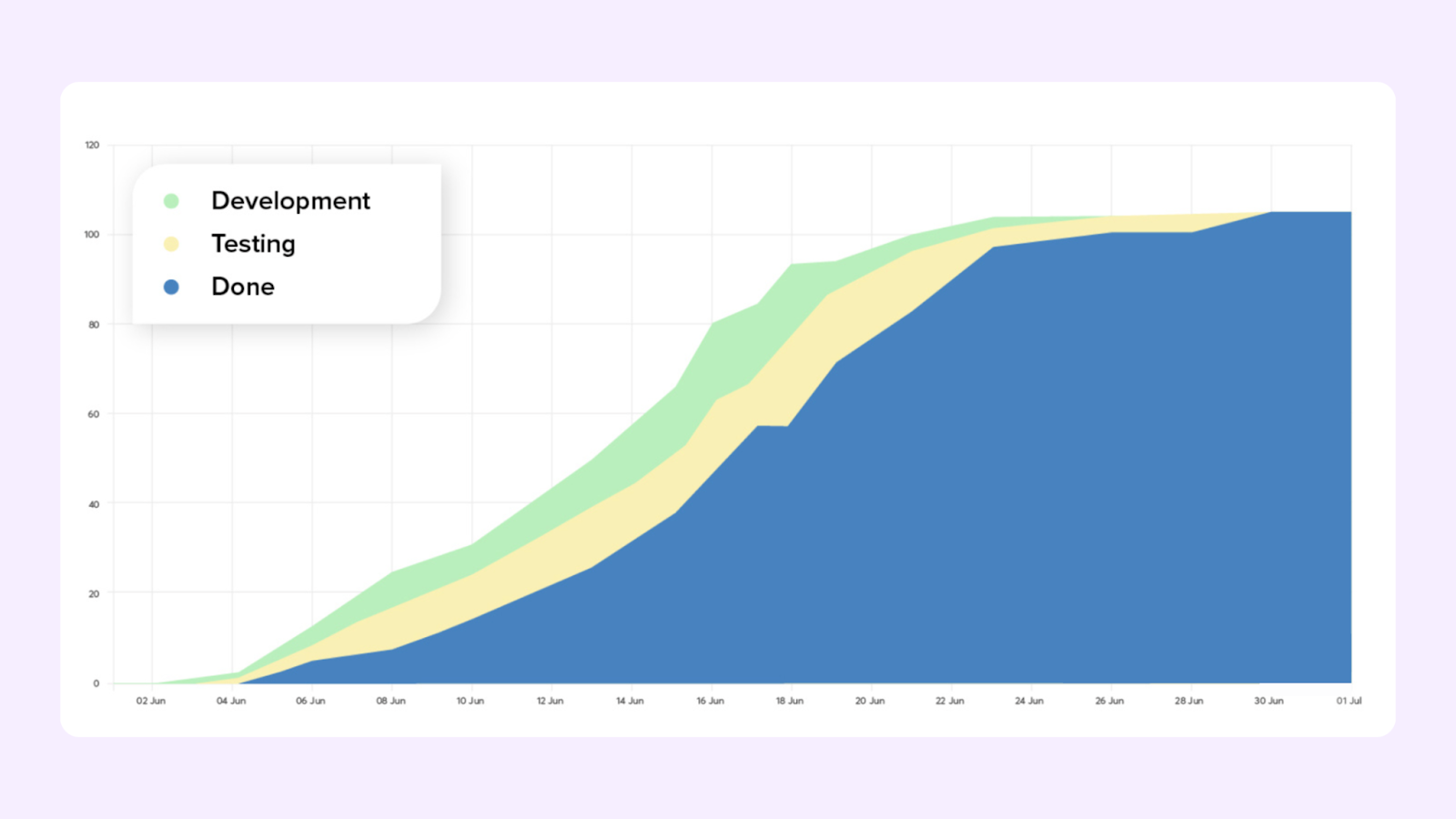Click the yellow Testing legend dot
This screenshot has height=819, width=1456.
tap(171, 244)
